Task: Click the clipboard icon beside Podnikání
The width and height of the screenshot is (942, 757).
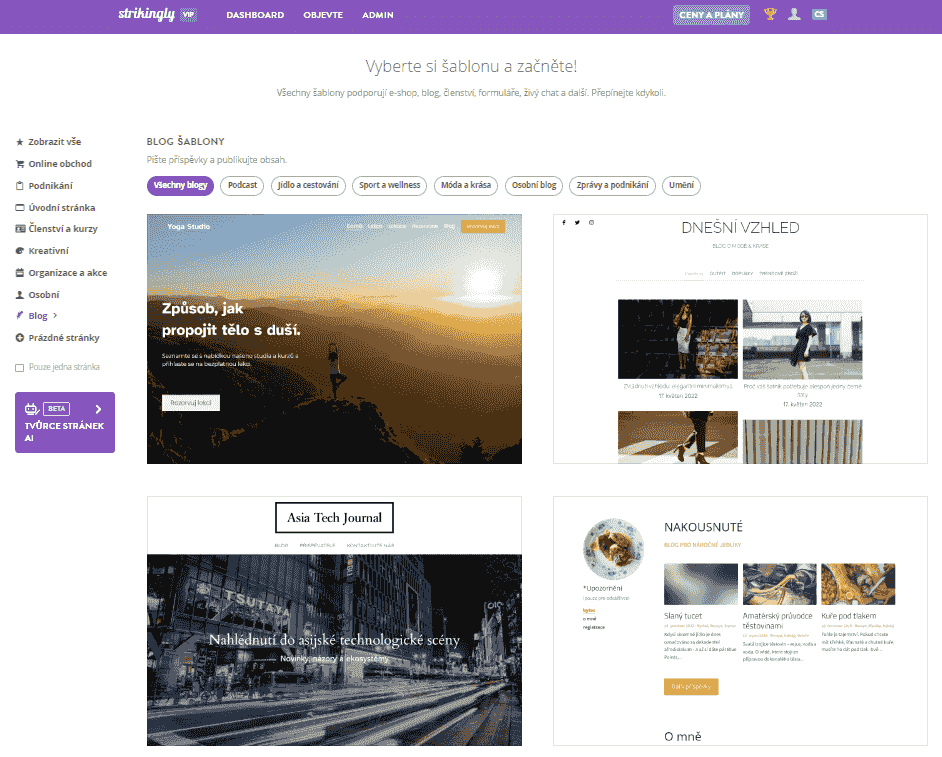Action: 20,186
